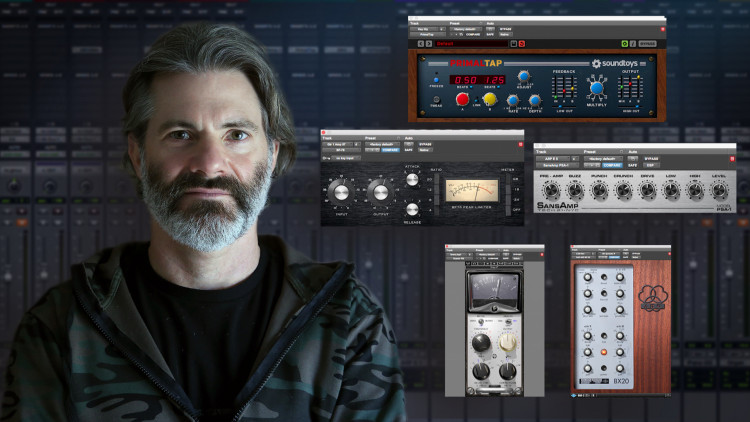Toggle the PrimalTap Freeze button
Viewport: 750px width, 422px height.
pyautogui.click(x=436, y=79)
